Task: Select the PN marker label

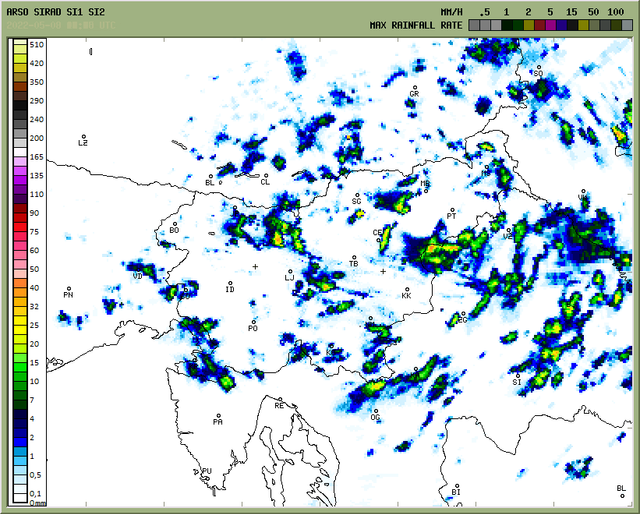Action: (68, 295)
